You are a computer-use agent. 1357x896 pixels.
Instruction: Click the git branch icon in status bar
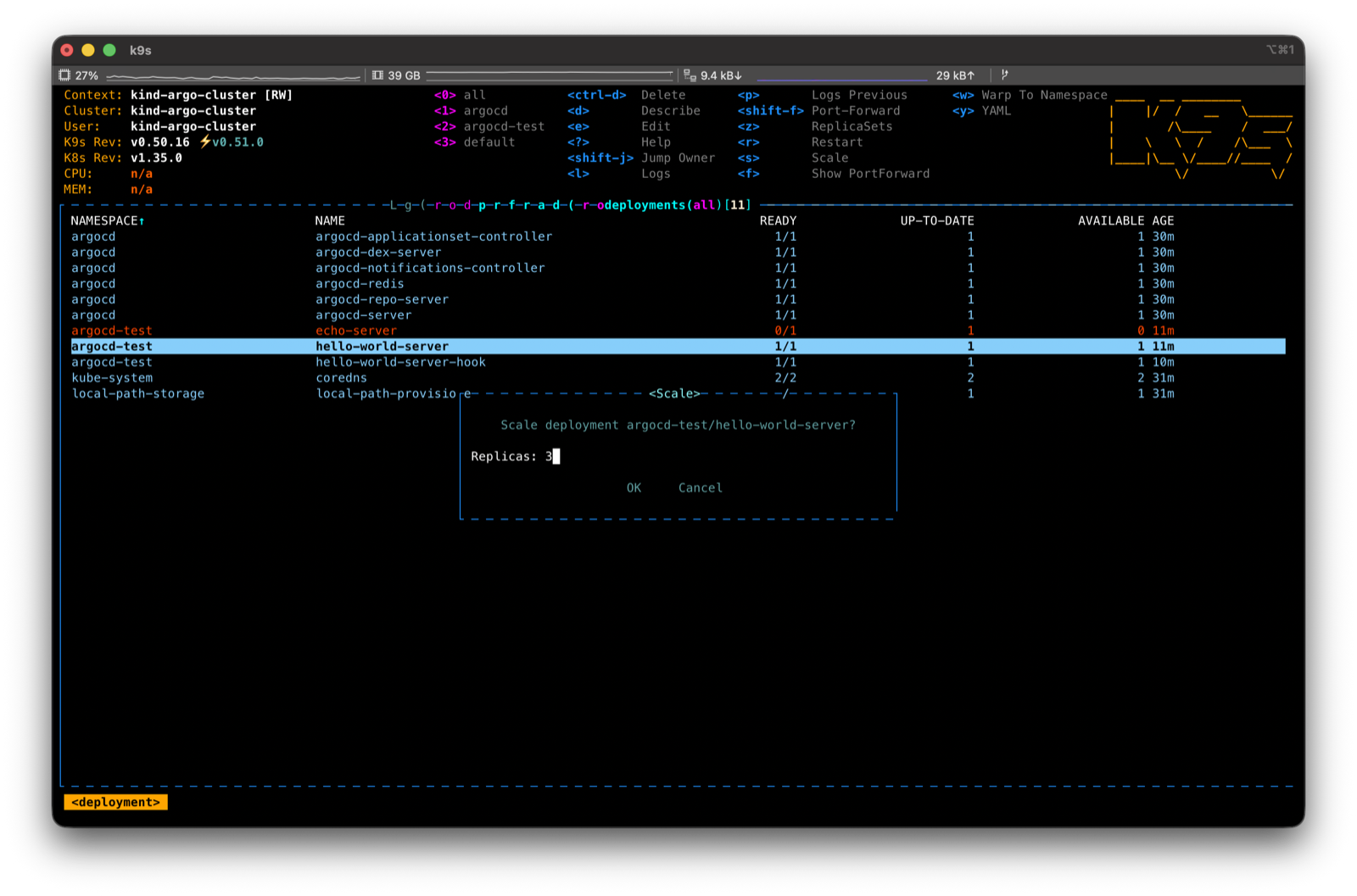click(x=1004, y=75)
